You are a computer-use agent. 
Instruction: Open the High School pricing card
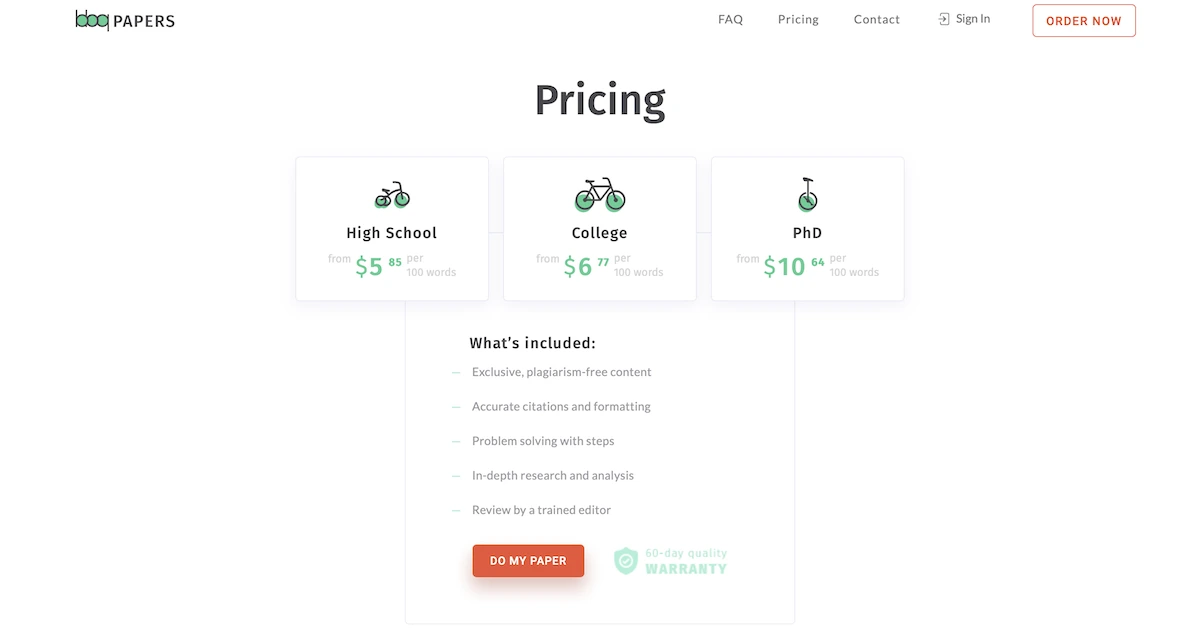[391, 228]
